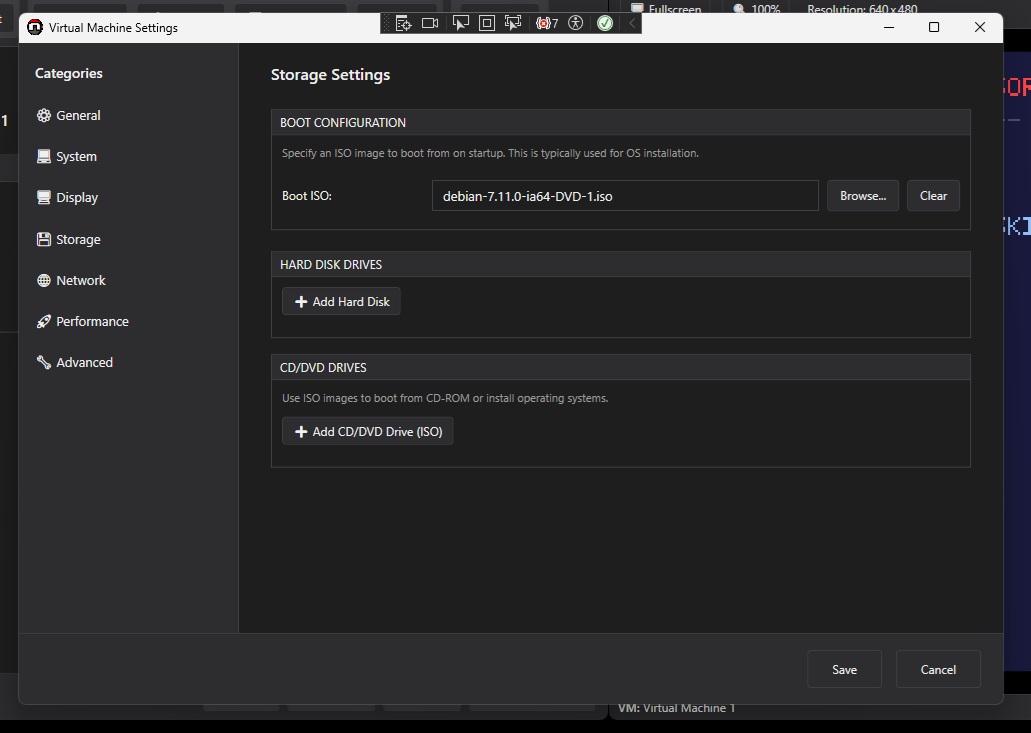Click the Virtual Machine Settings app logo
Image resolution: width=1031 pixels, height=733 pixels.
[35, 28]
